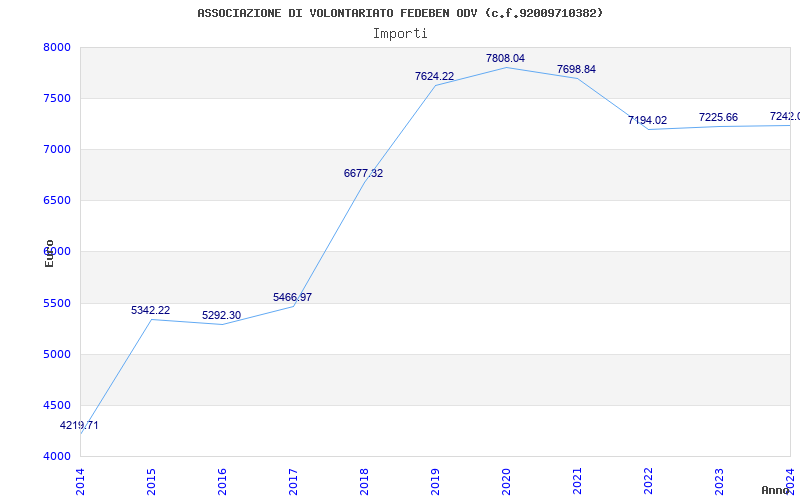The width and height of the screenshot is (800, 500).
Task: Click the y-axis value 5500
Action: (57, 304)
